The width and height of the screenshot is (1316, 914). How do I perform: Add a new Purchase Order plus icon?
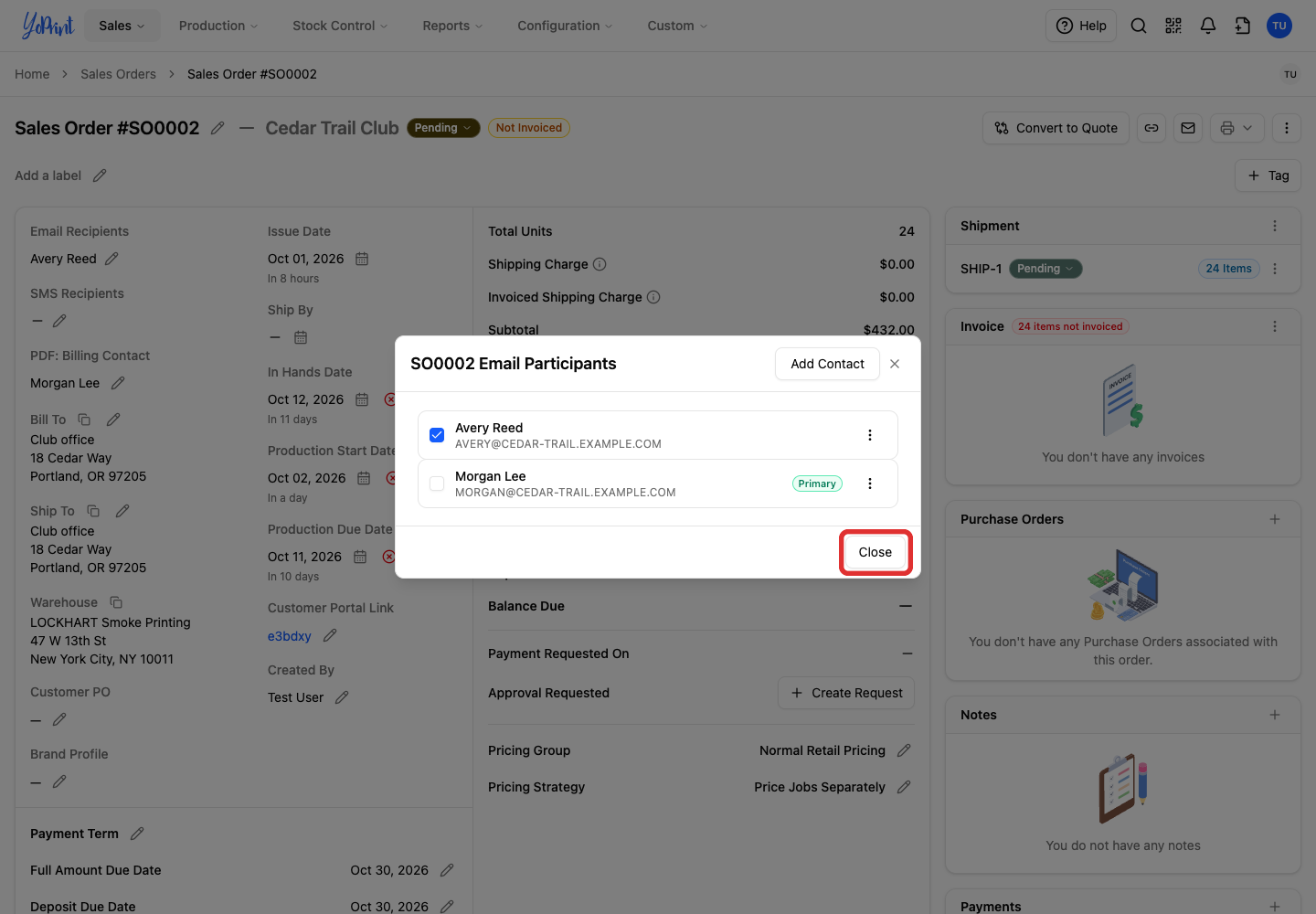pos(1275,519)
